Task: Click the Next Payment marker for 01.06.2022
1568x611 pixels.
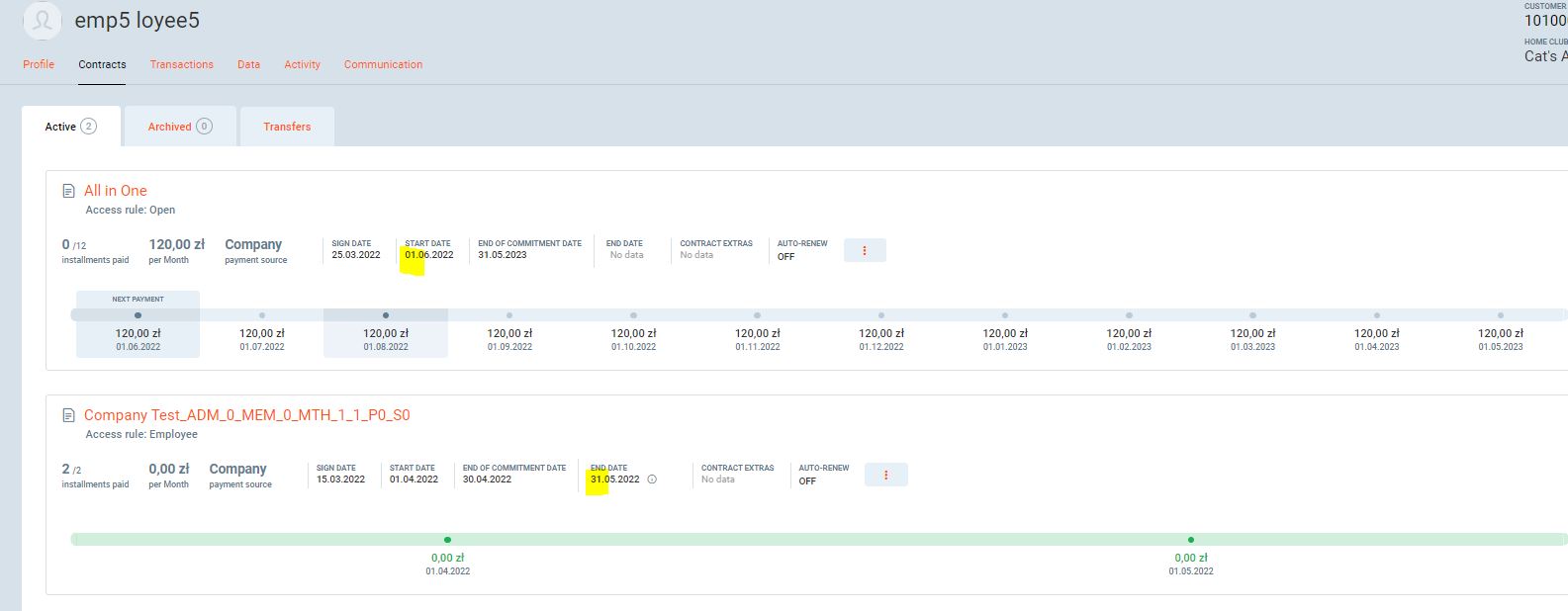Action: [x=138, y=315]
